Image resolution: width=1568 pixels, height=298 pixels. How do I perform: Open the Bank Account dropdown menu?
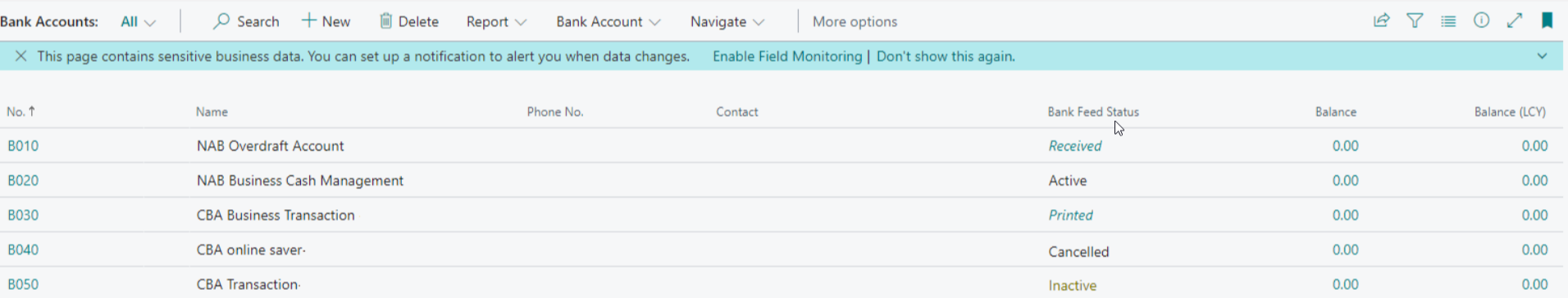608,21
